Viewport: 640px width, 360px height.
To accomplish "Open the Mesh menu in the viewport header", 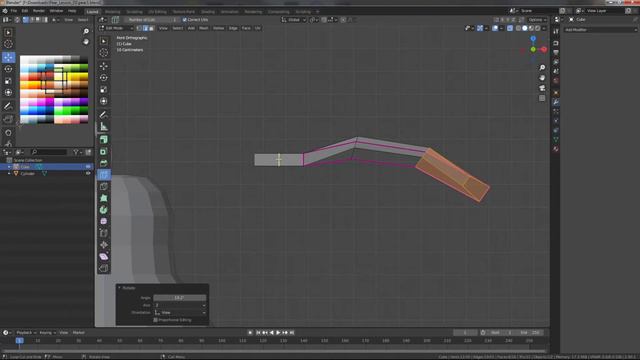I will click(204, 28).
